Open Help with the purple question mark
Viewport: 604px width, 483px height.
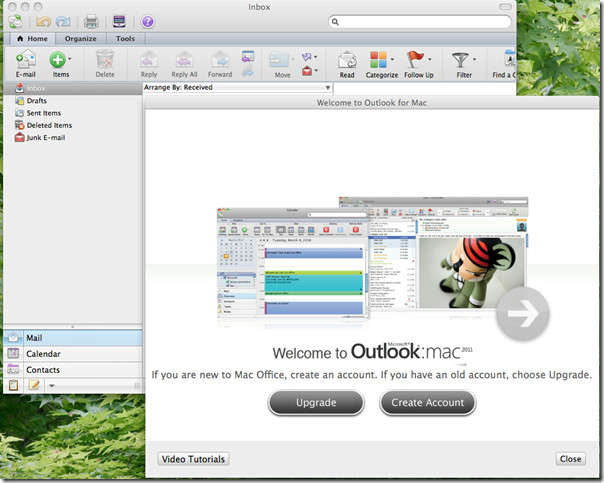(x=148, y=22)
